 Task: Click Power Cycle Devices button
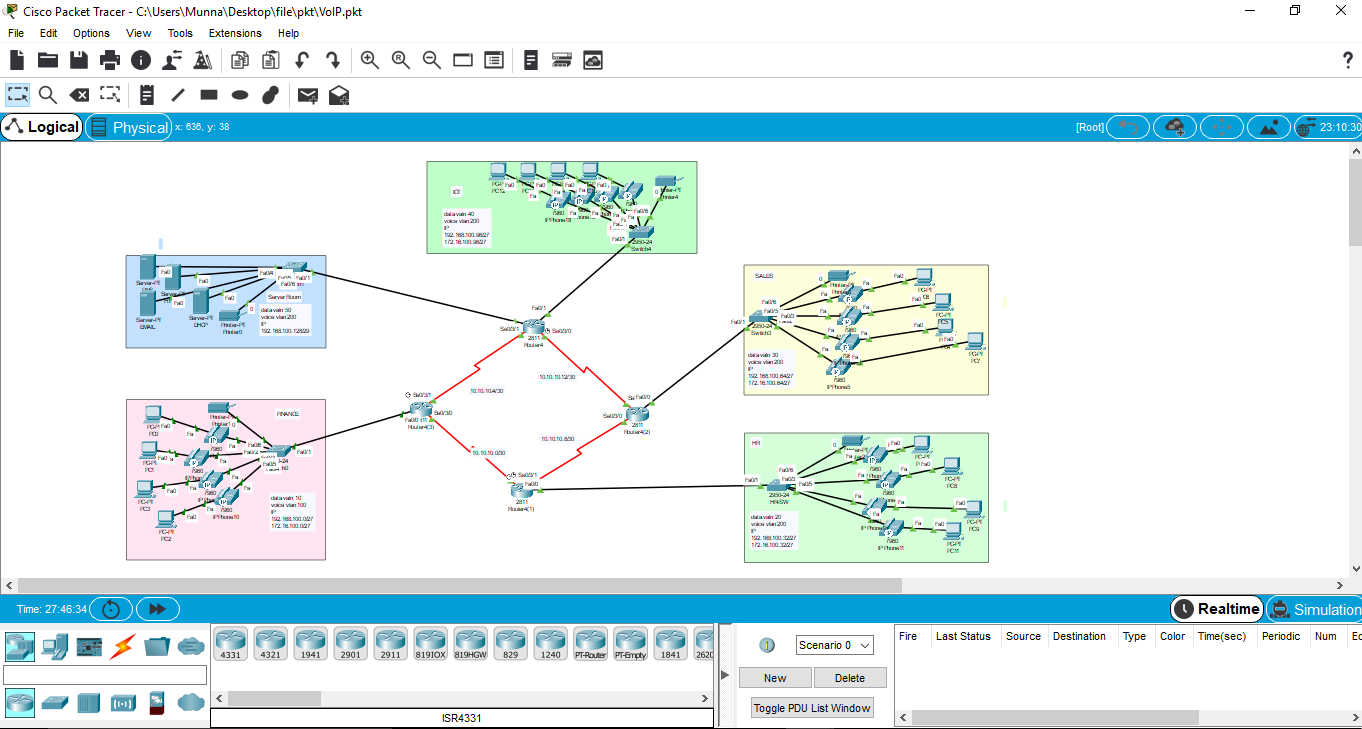111,609
